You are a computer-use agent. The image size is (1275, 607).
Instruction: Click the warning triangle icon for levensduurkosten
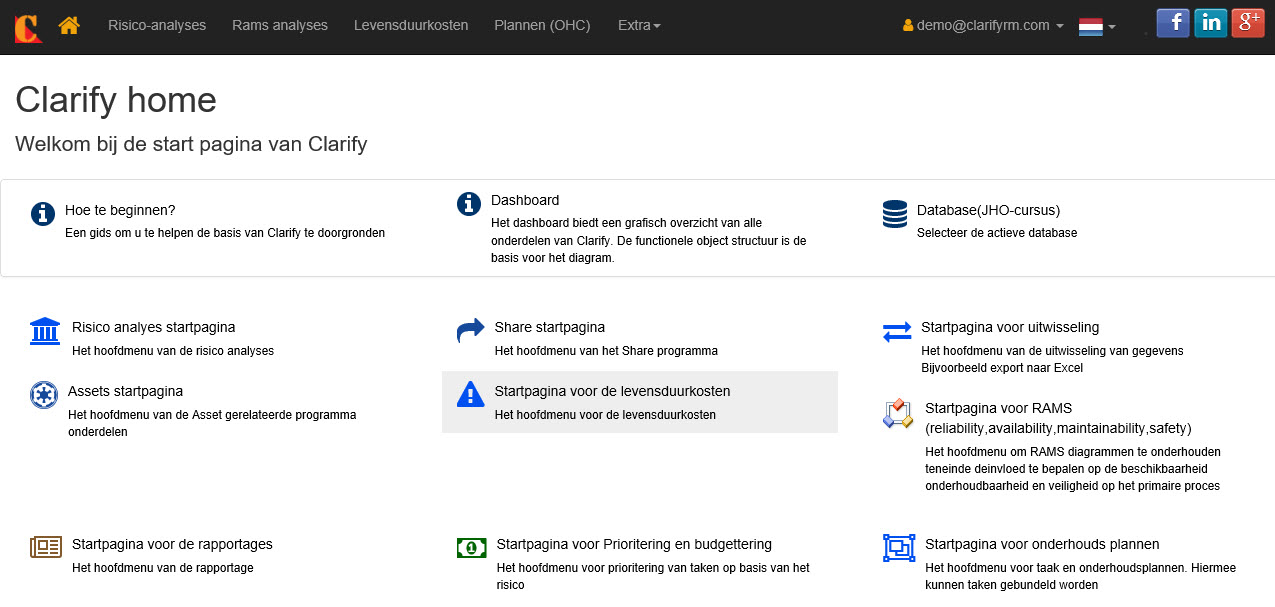470,395
